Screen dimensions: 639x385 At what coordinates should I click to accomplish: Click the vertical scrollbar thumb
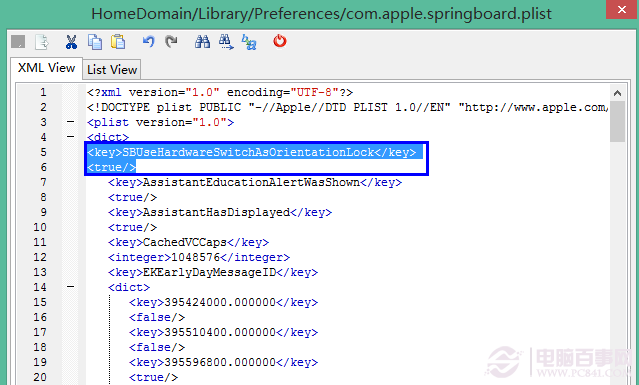click(x=617, y=121)
